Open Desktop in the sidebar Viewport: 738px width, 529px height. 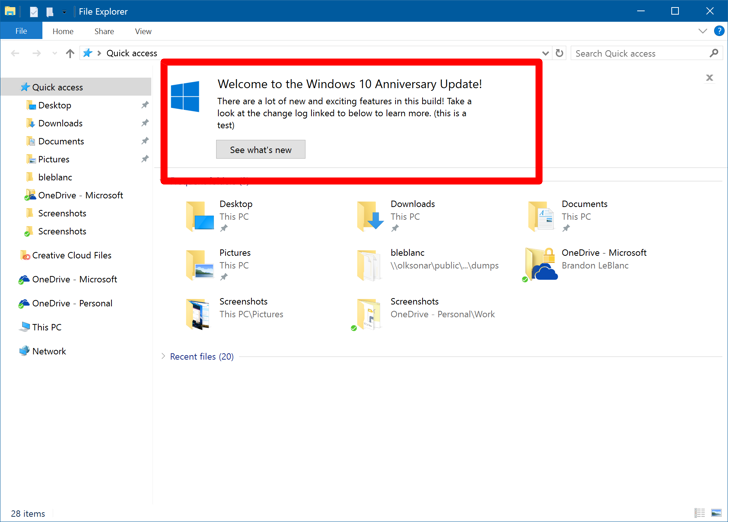pos(55,105)
